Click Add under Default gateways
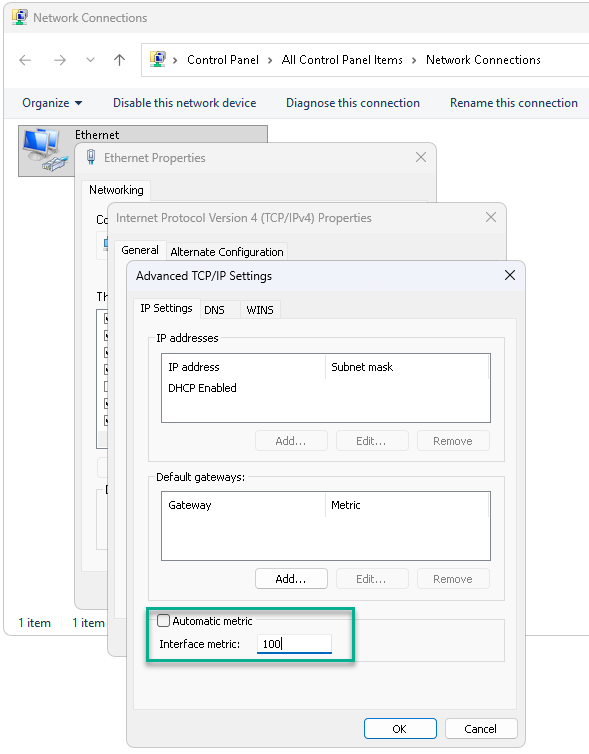589x754 pixels. pyautogui.click(x=291, y=578)
